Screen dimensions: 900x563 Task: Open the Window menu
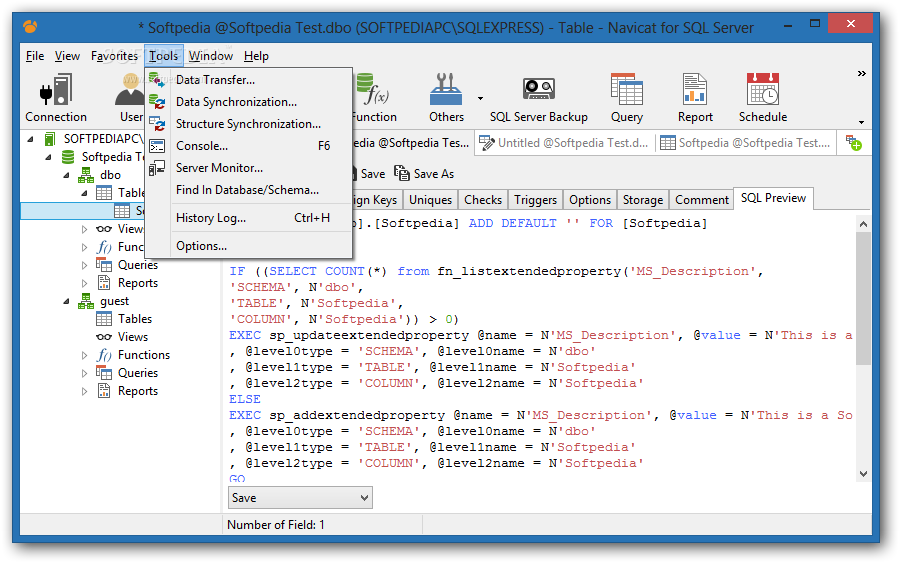pyautogui.click(x=211, y=56)
